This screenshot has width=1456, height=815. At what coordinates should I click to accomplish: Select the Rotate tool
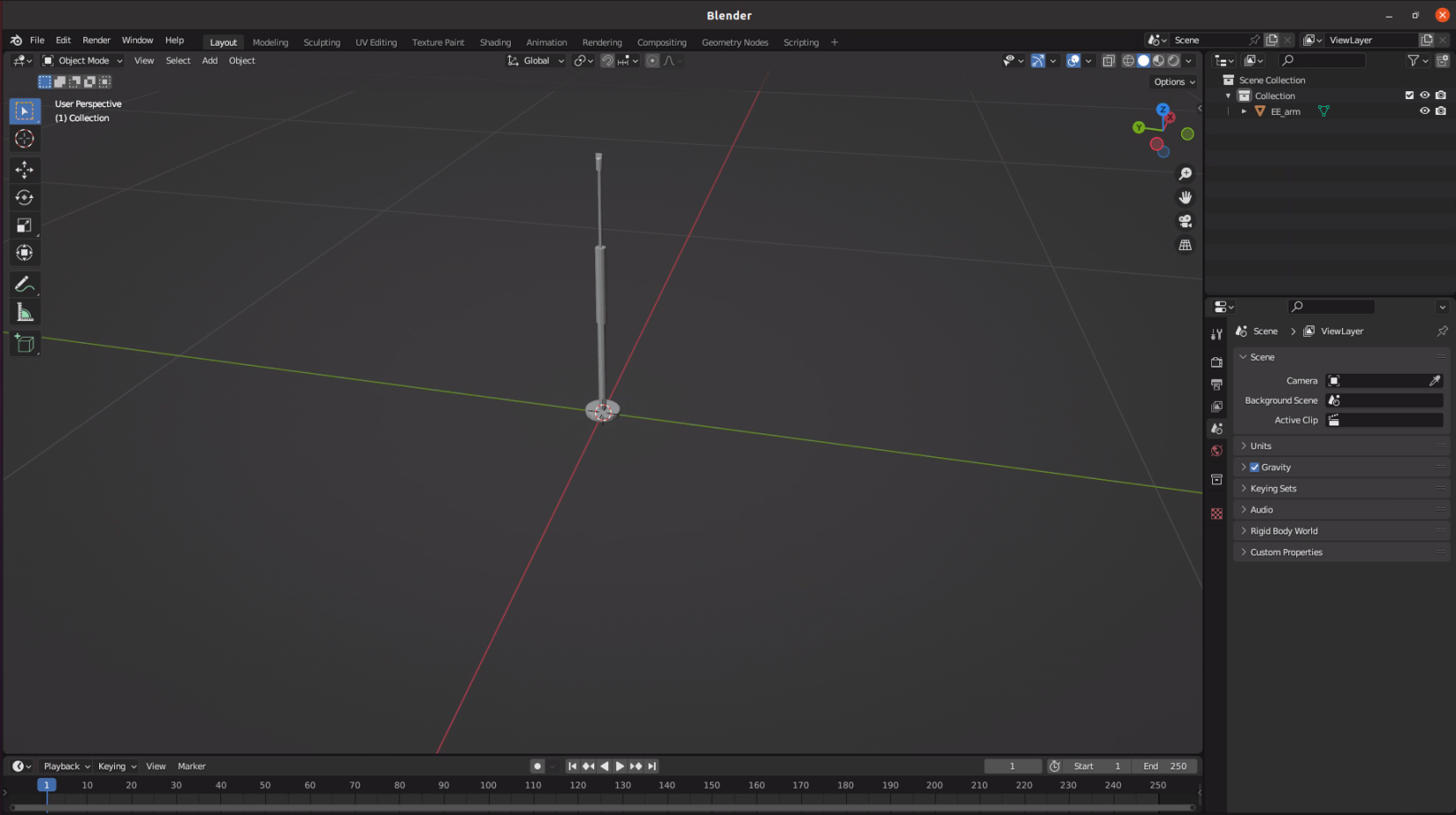[25, 197]
